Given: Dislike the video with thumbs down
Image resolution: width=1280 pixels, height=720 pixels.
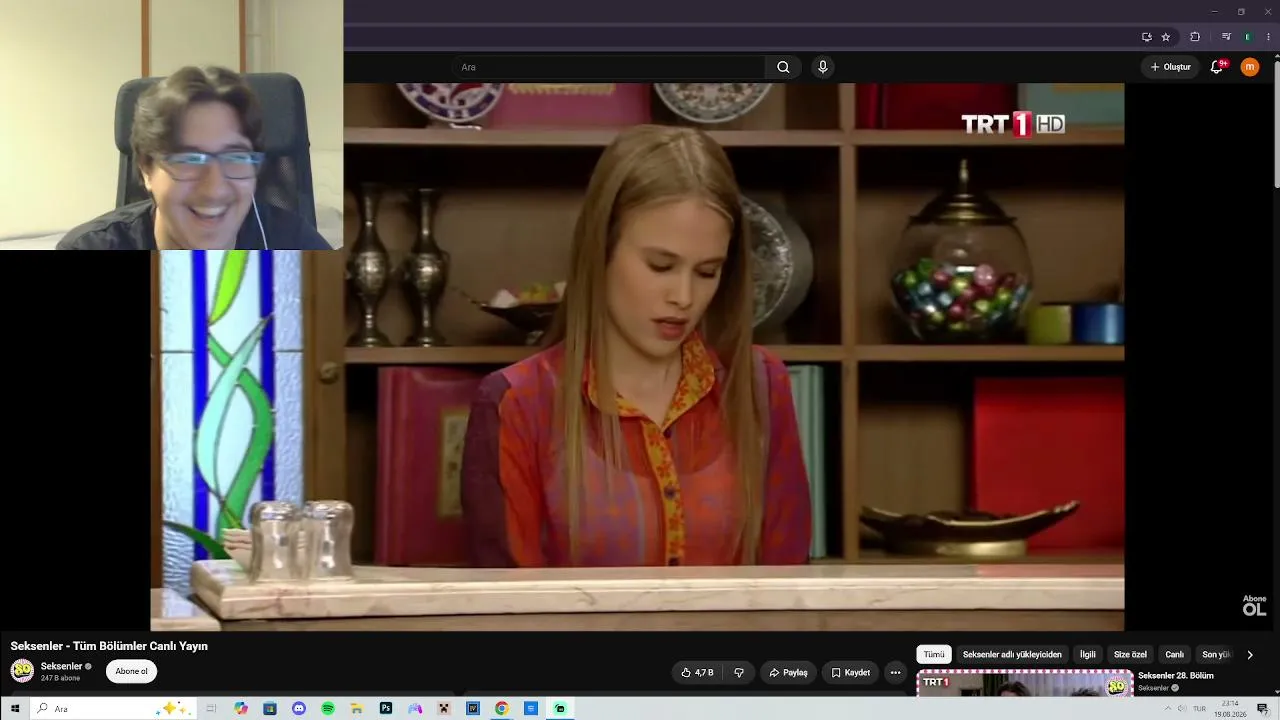Looking at the screenshot, I should (x=739, y=673).
